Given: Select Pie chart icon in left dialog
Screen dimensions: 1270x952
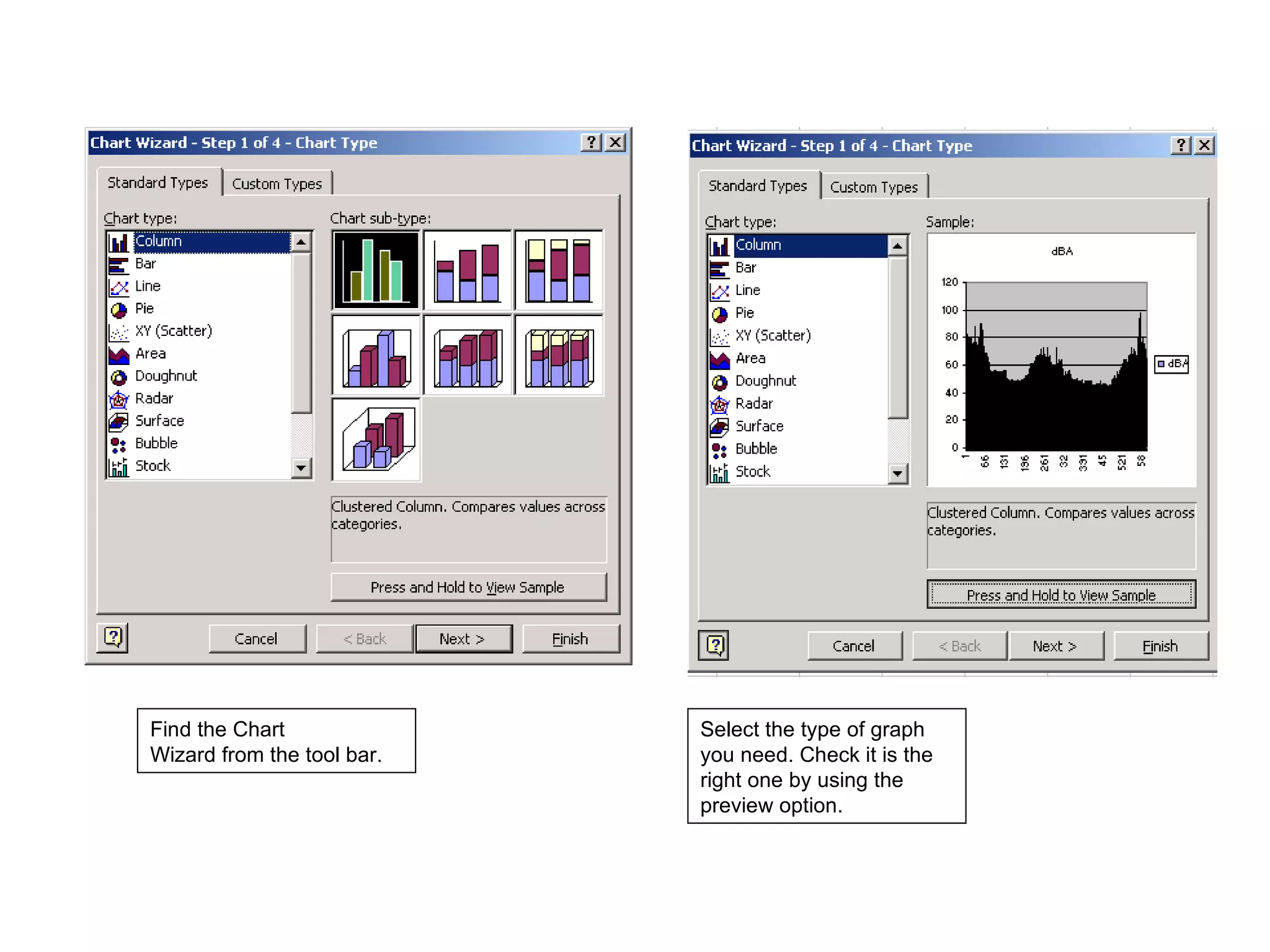Looking at the screenshot, I should [118, 309].
